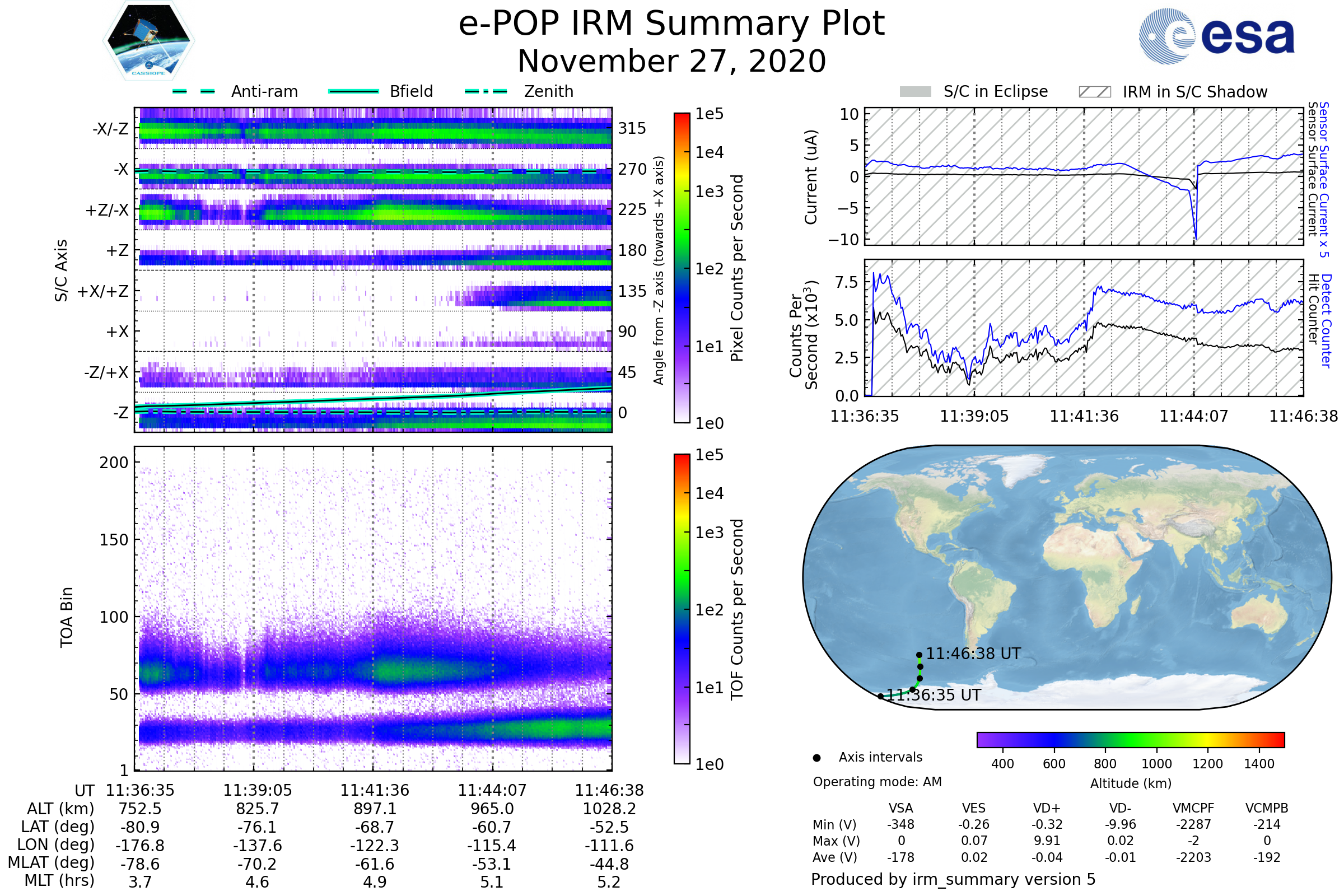The image size is (1344, 896).
Task: Click the ESA logo
Action: (x=1217, y=36)
